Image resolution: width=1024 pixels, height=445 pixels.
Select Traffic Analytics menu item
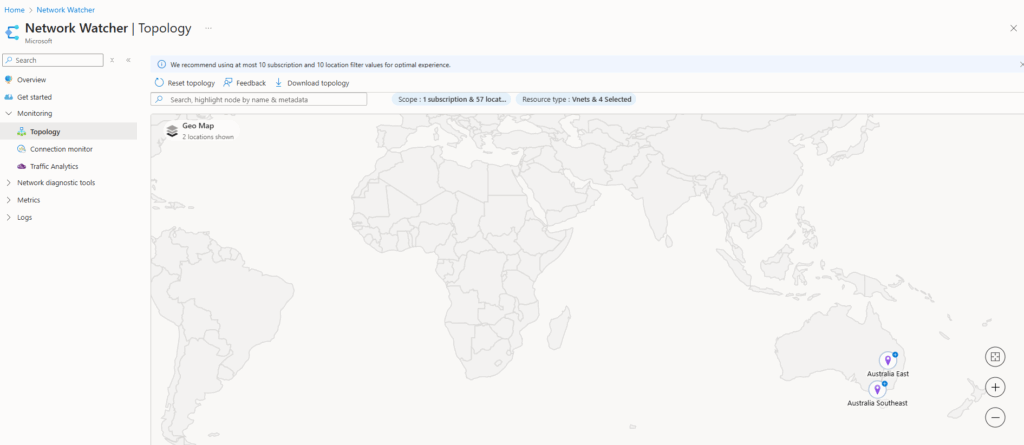pos(54,166)
